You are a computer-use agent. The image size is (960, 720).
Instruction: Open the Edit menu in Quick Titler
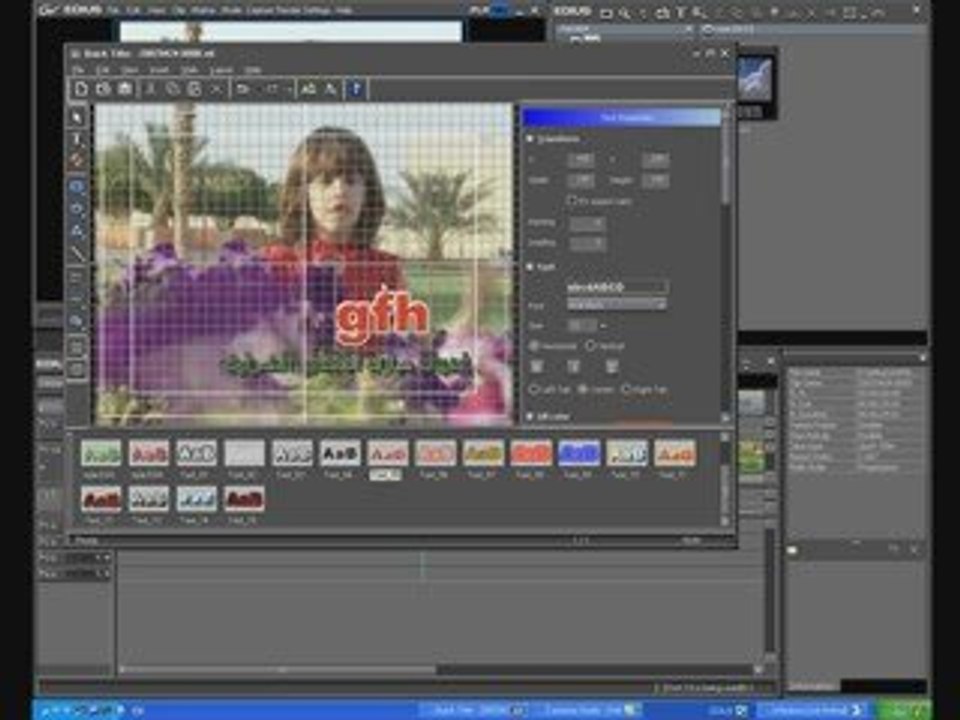point(103,70)
